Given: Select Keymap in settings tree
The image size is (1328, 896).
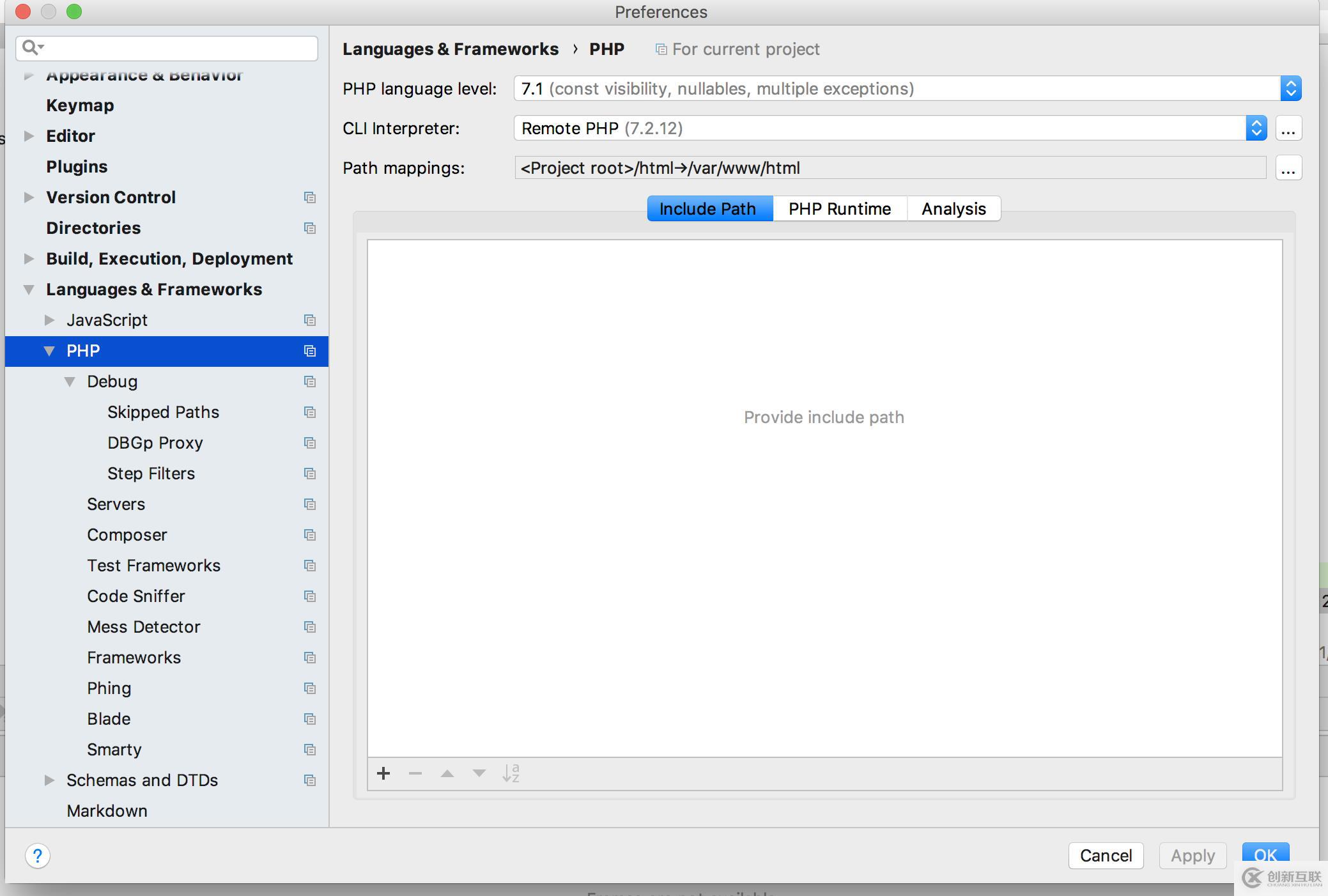Looking at the screenshot, I should (x=80, y=105).
